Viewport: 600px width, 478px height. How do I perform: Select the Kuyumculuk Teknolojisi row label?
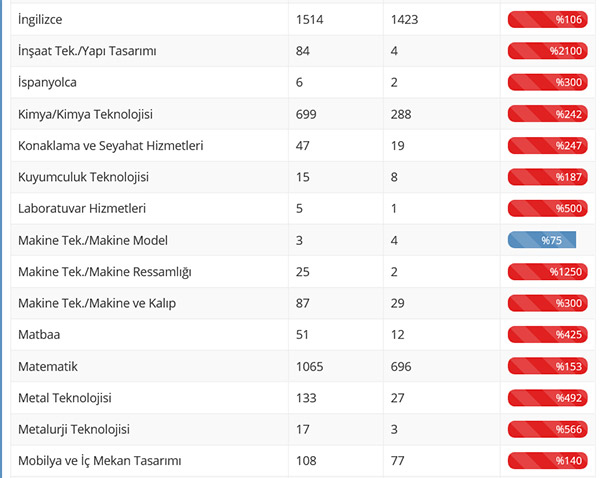pos(83,177)
